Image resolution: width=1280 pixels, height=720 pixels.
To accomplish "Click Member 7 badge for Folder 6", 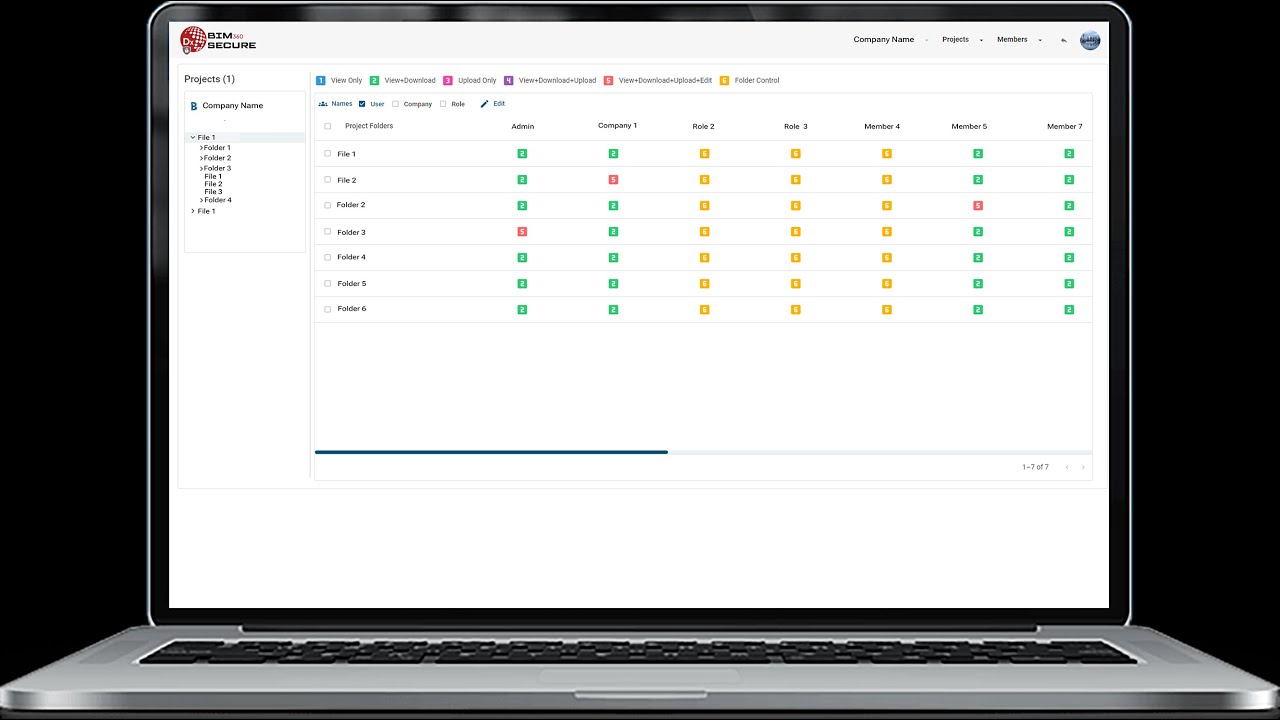I will coord(1069,309).
